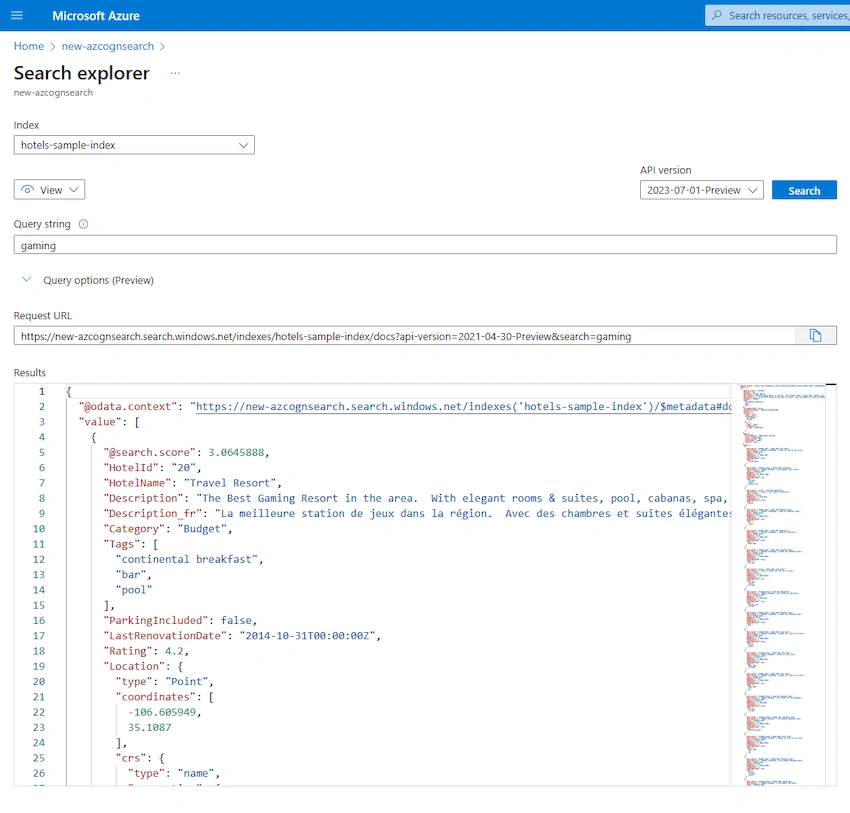
Task: Click the blue Search button
Action: [804, 190]
